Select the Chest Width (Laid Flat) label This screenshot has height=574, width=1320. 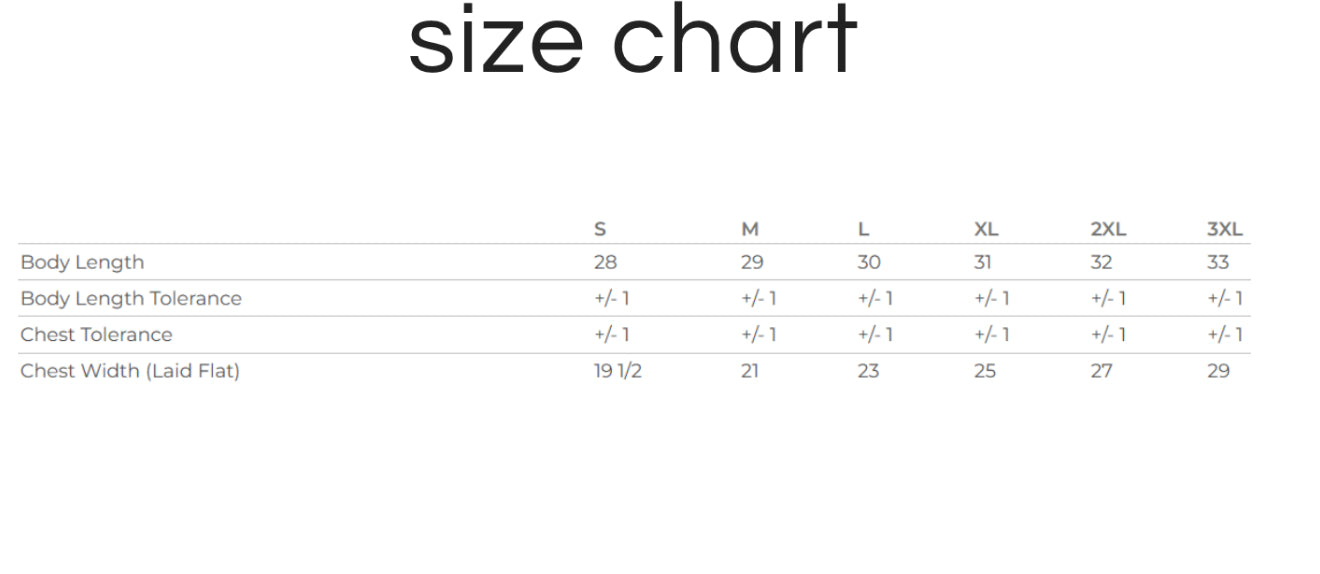tap(130, 371)
